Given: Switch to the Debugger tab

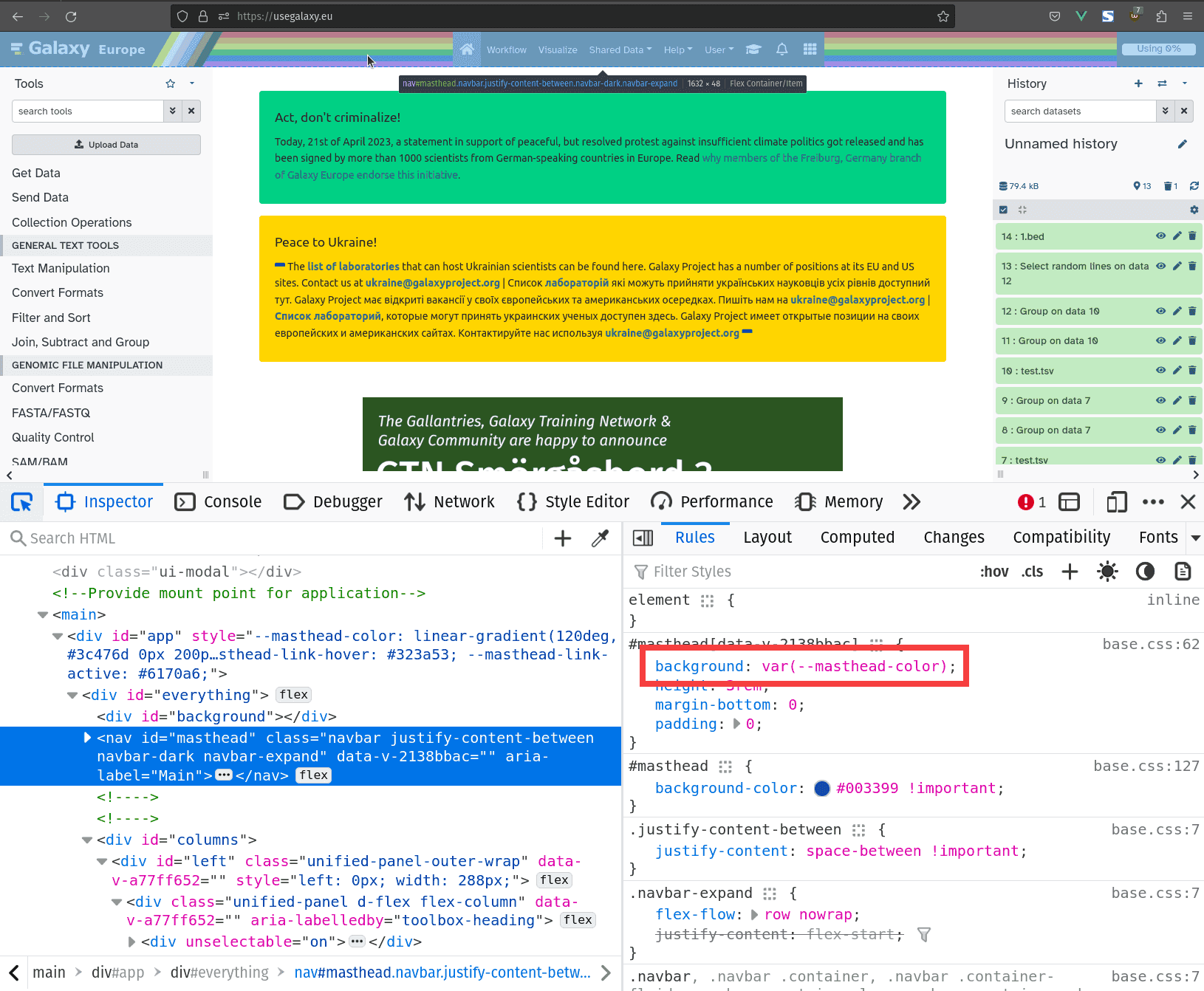Looking at the screenshot, I should click(x=333, y=502).
